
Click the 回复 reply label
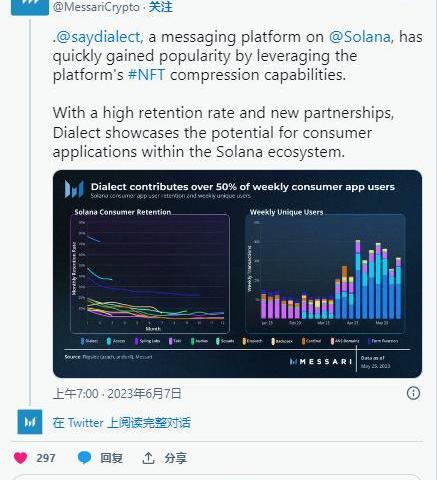point(112,458)
